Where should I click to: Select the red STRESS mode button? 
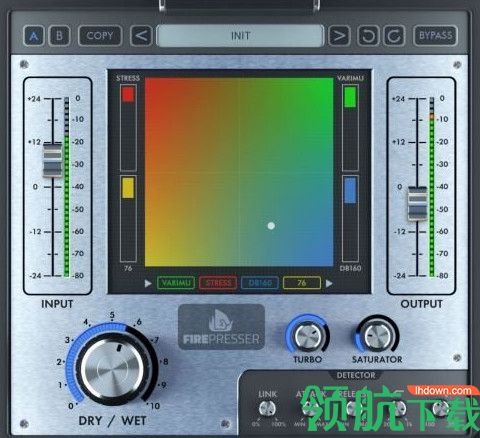(218, 283)
